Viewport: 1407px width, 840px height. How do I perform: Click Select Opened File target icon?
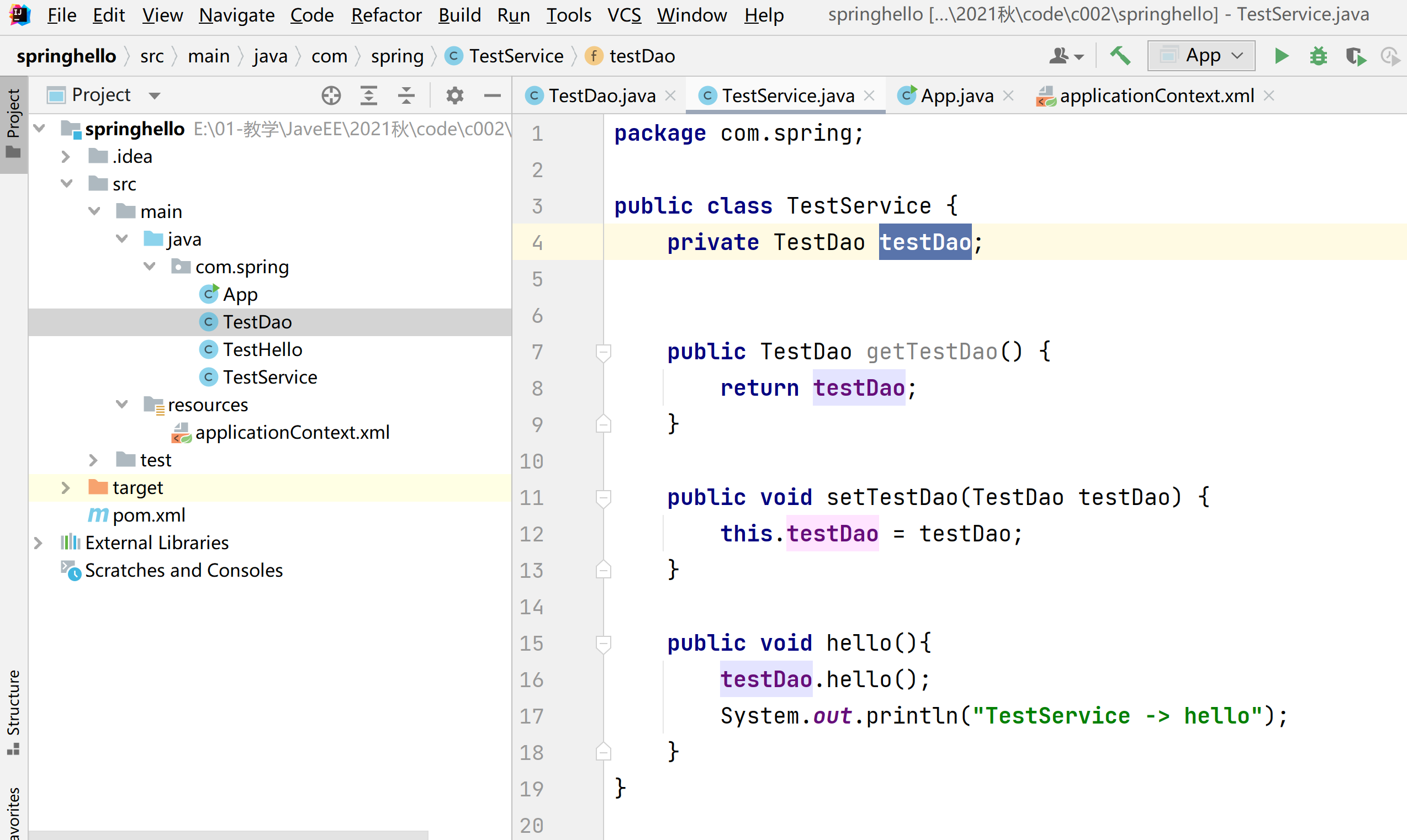pos(331,95)
